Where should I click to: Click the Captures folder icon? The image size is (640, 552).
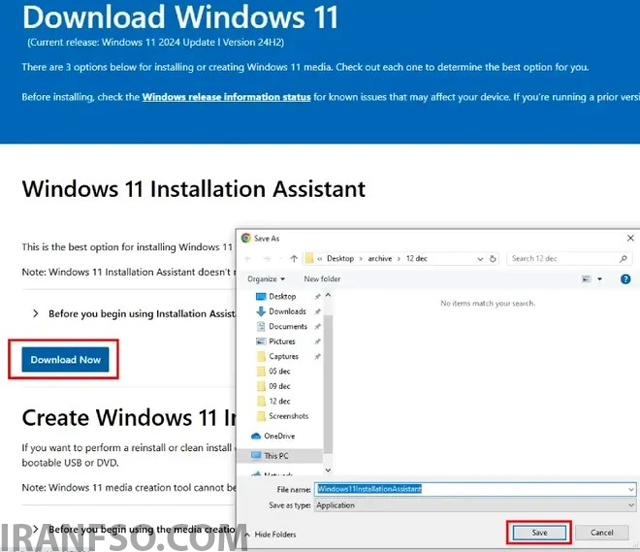click(x=261, y=356)
